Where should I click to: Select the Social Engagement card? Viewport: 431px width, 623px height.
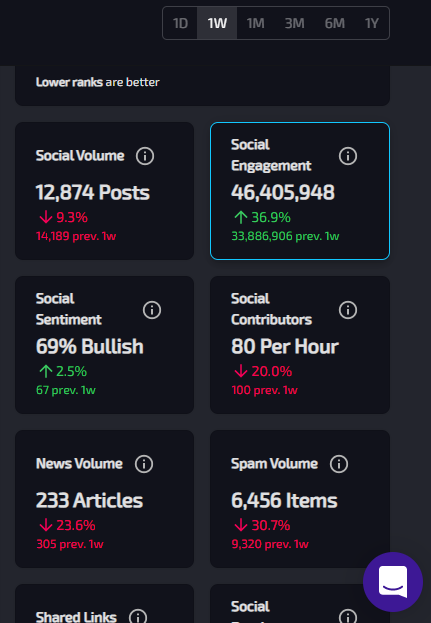coord(300,191)
